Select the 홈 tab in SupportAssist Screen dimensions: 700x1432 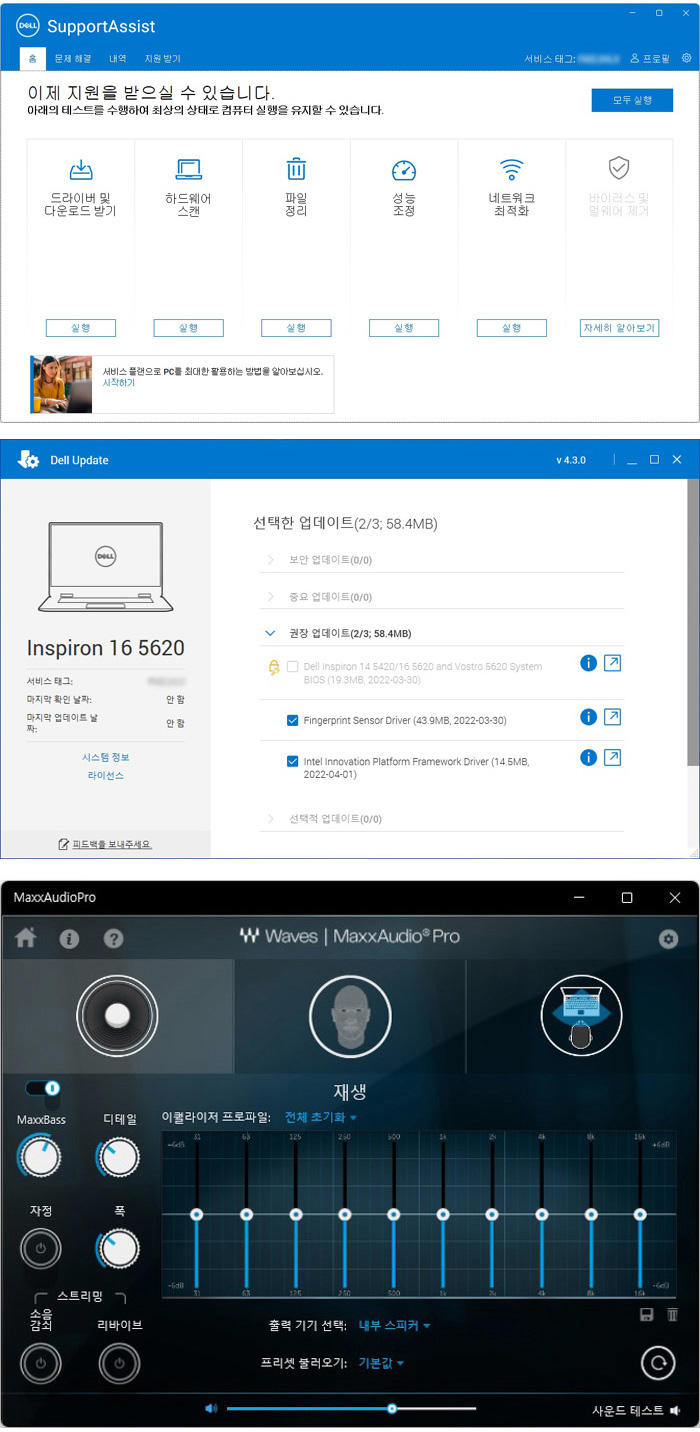[x=33, y=59]
